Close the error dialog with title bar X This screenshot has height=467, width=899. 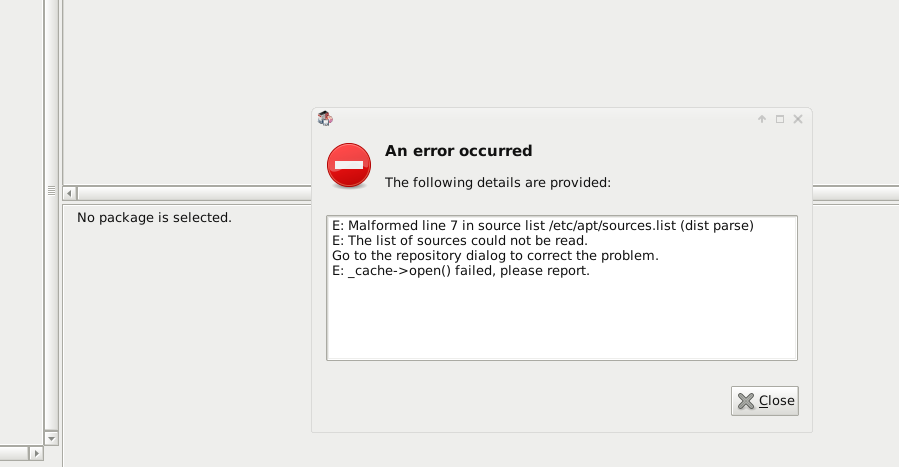click(798, 119)
